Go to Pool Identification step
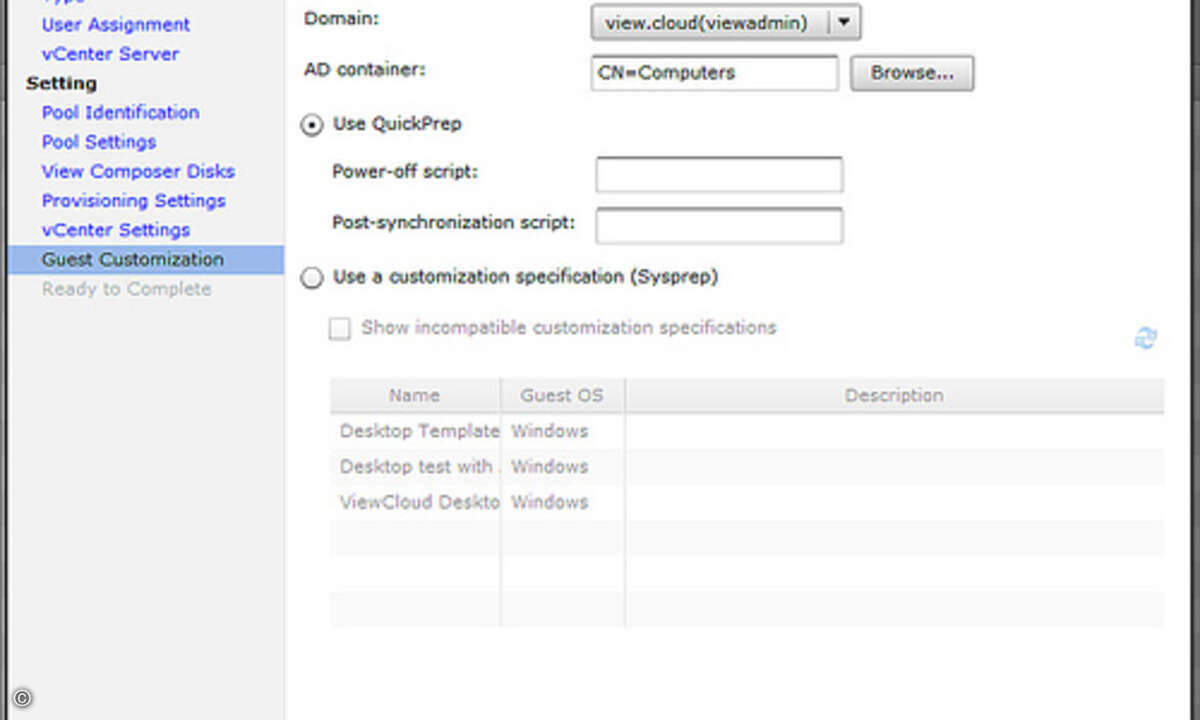 point(120,113)
